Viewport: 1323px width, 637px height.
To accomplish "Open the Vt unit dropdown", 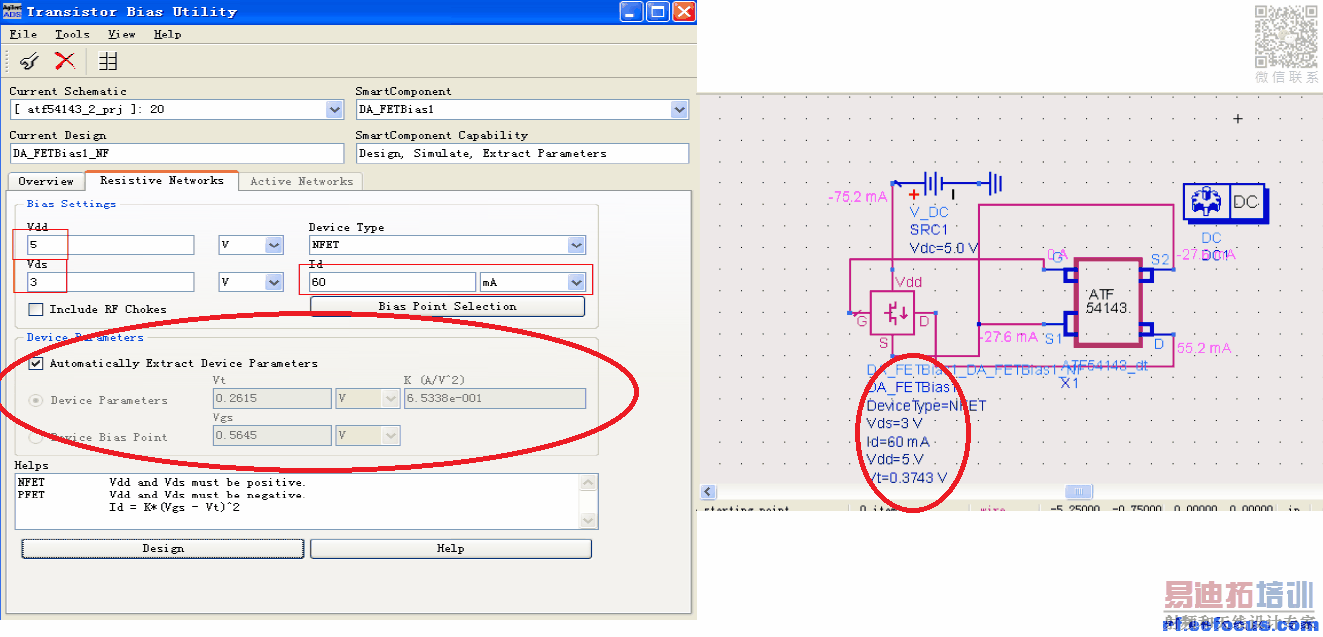I will (391, 399).
